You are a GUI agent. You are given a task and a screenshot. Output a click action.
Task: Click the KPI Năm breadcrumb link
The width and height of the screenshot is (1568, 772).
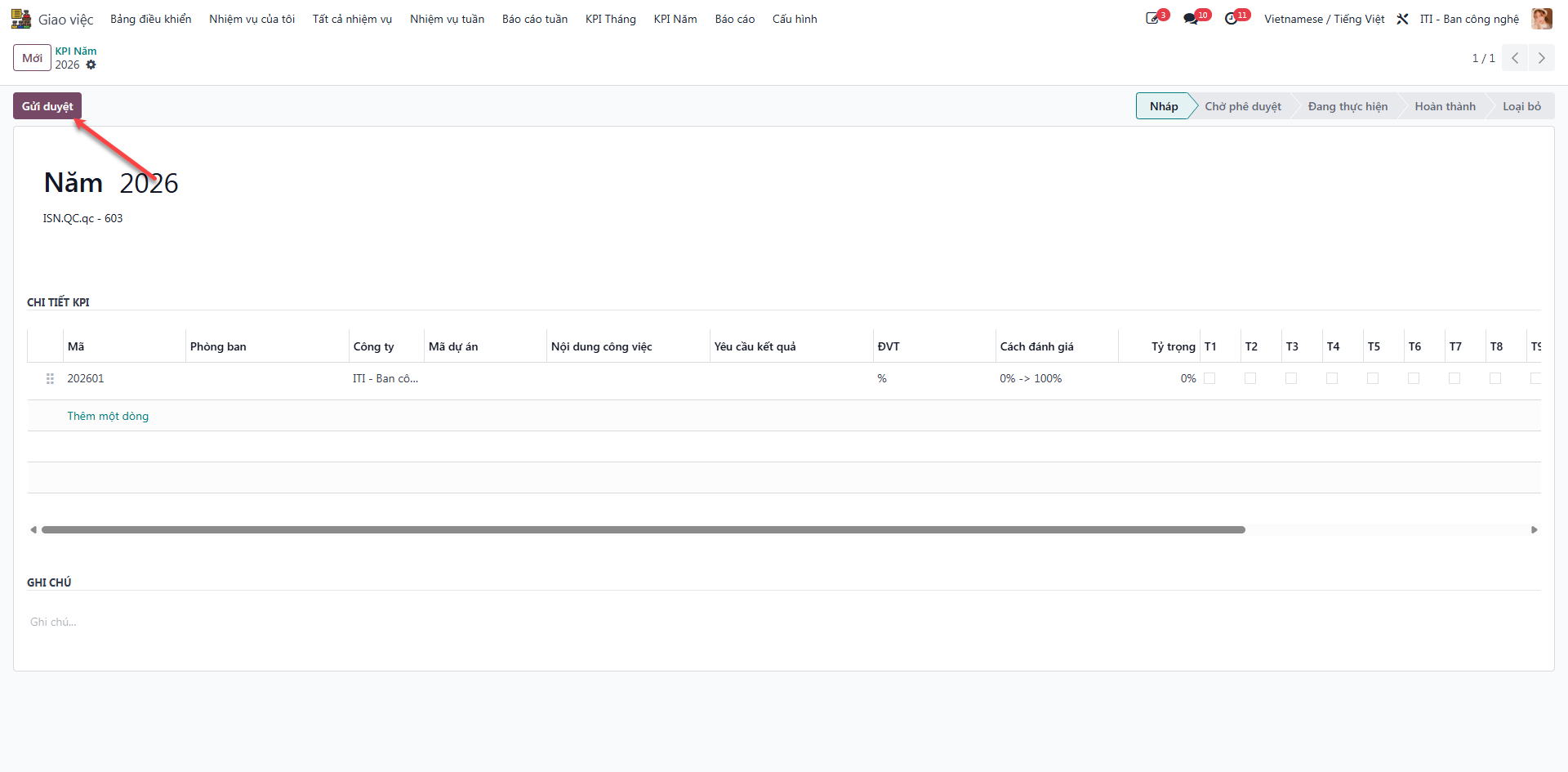[x=76, y=51]
